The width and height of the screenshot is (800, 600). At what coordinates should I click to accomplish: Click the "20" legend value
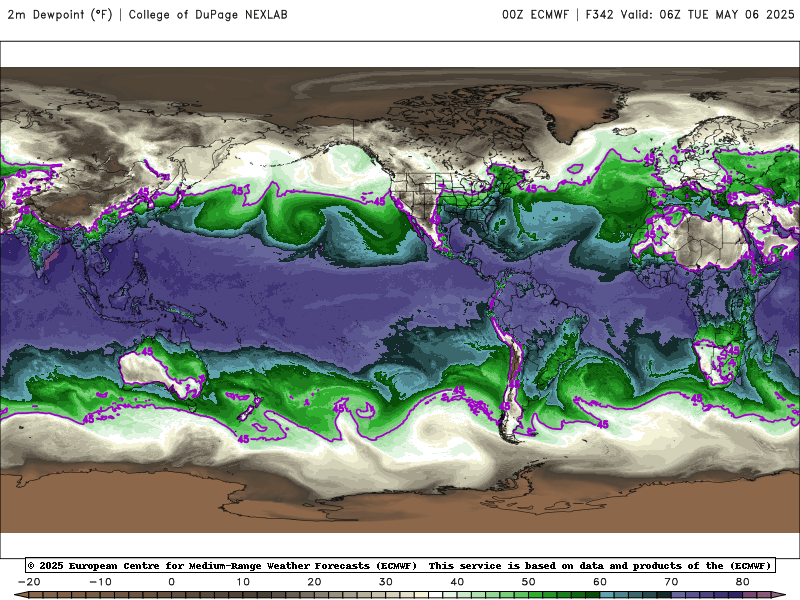pos(314,582)
